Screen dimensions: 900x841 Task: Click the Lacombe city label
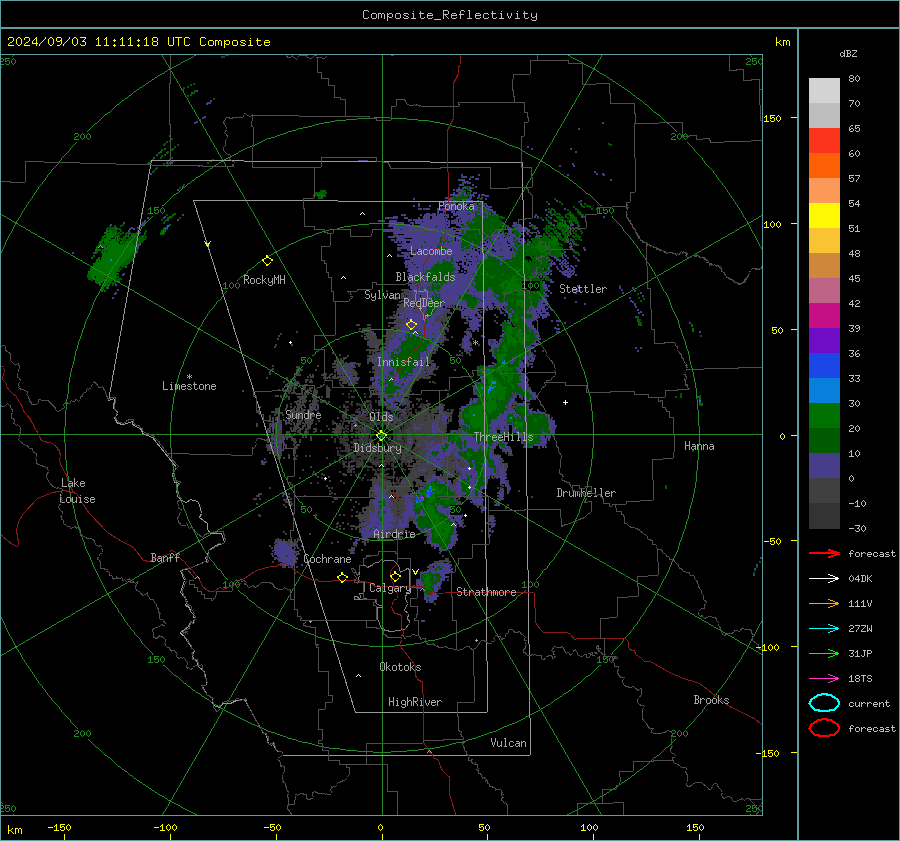[x=431, y=251]
